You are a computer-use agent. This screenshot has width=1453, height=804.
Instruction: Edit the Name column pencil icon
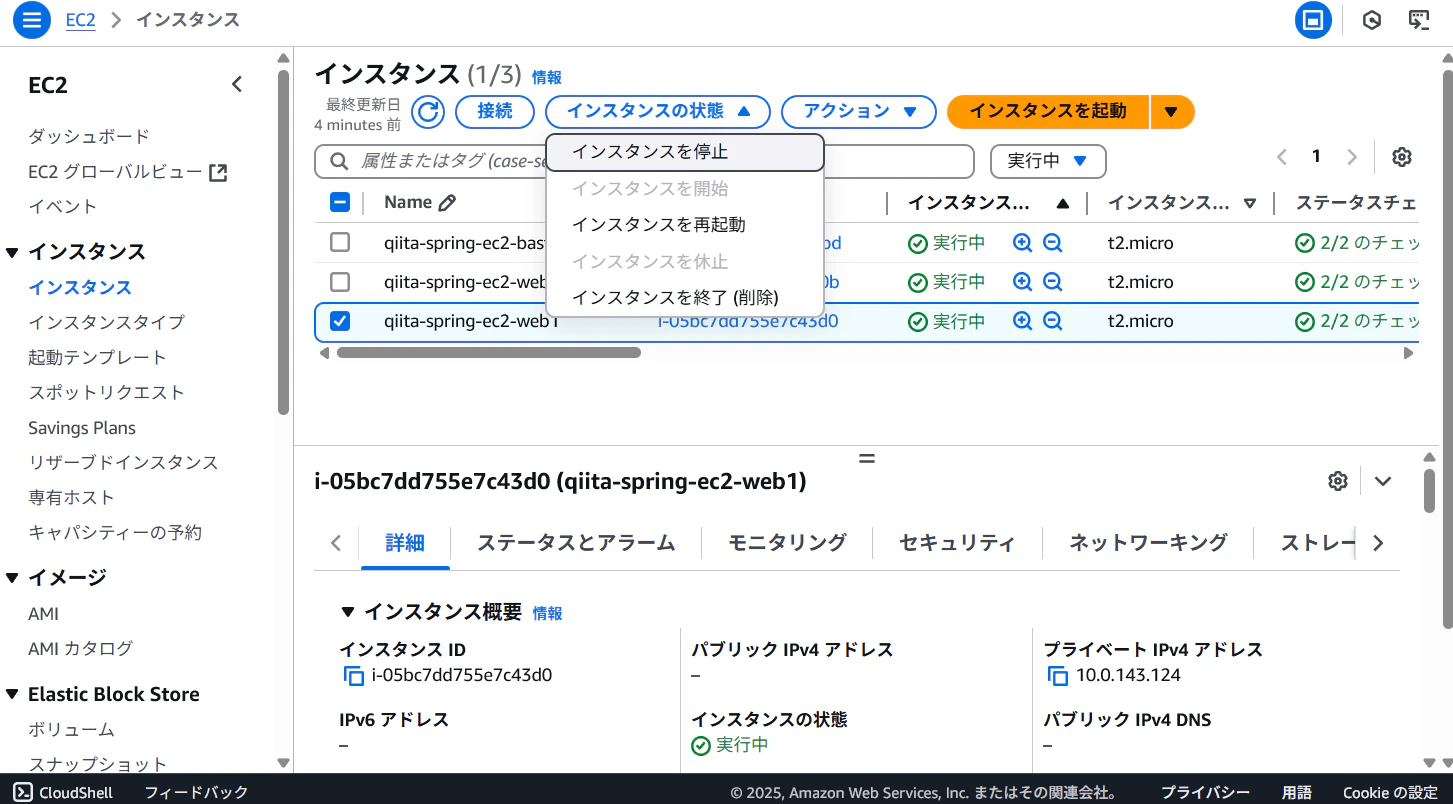[x=447, y=203]
